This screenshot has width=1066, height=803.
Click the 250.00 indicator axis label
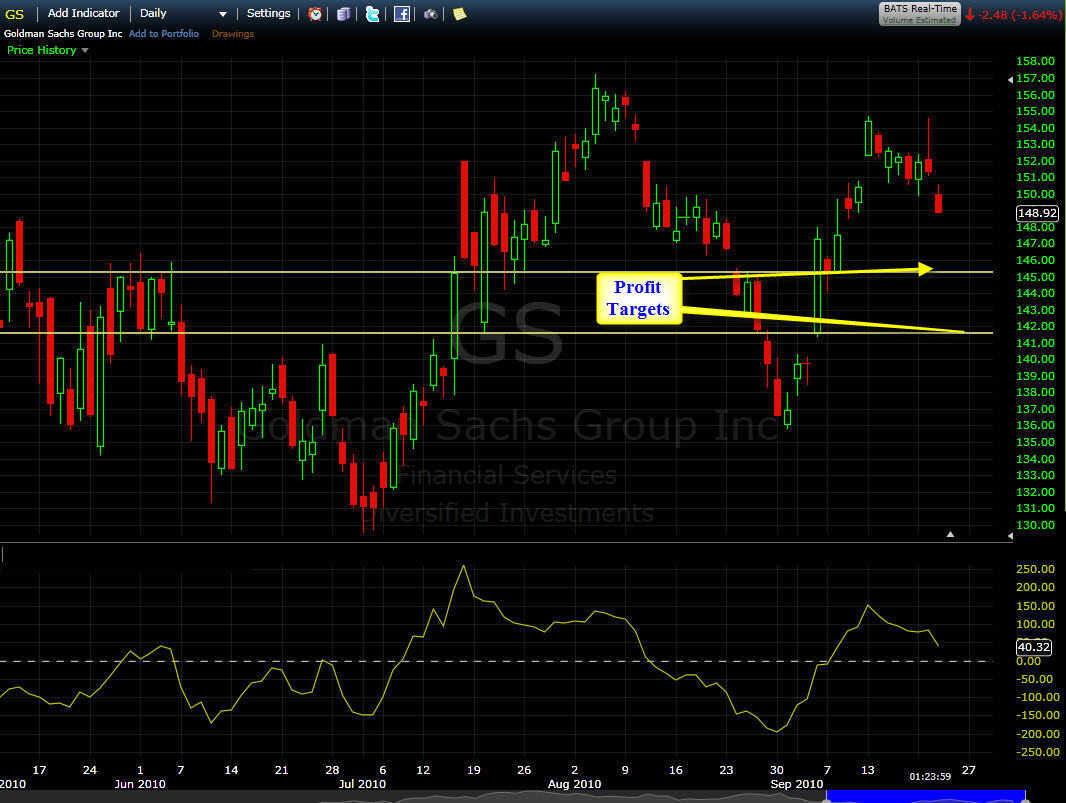(x=1035, y=569)
